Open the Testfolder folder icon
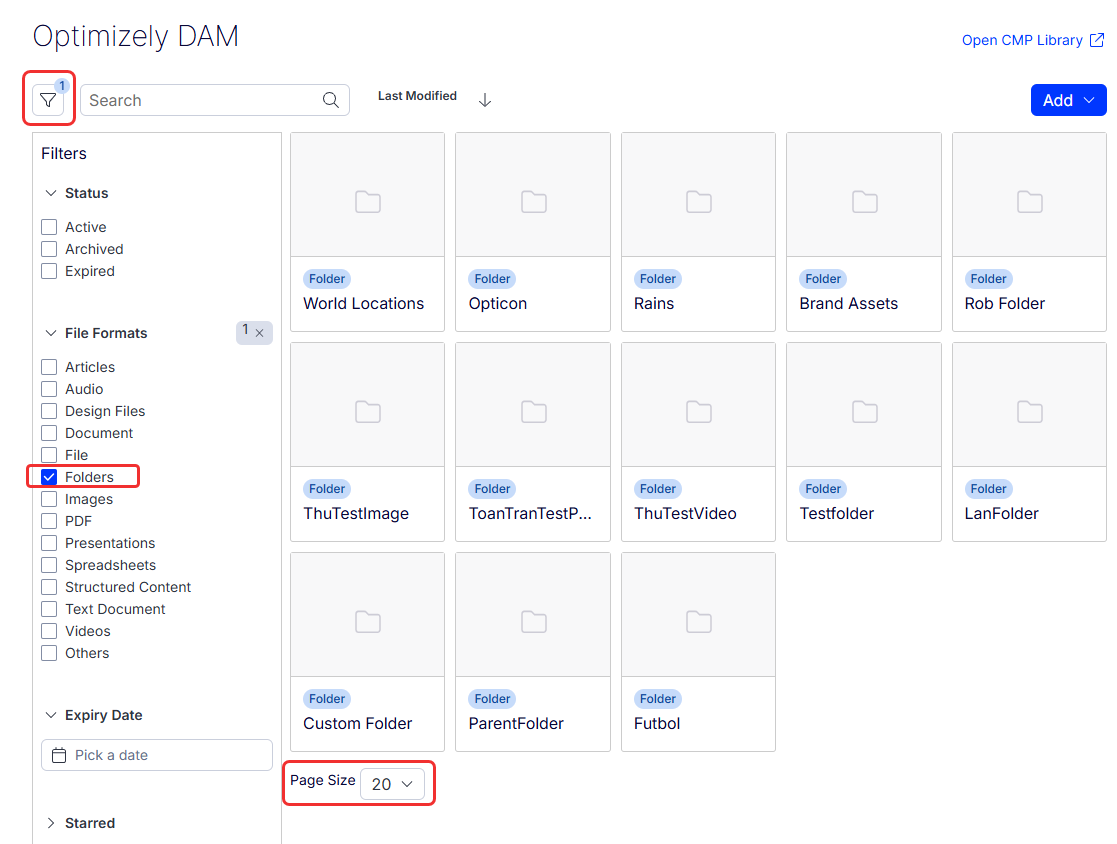The width and height of the screenshot is (1117, 844). (865, 412)
